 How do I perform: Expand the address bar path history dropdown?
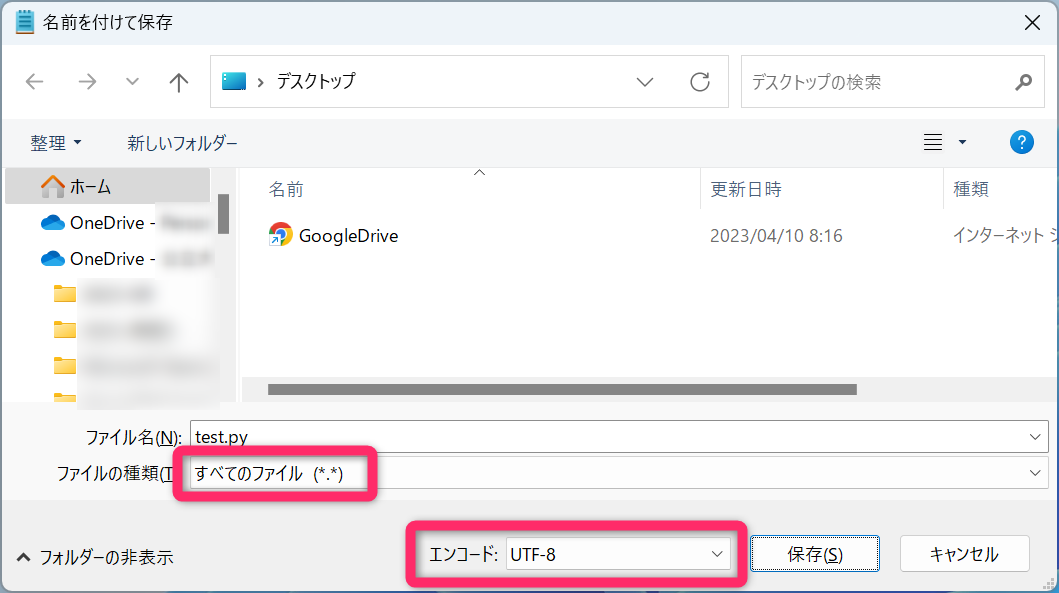[645, 82]
